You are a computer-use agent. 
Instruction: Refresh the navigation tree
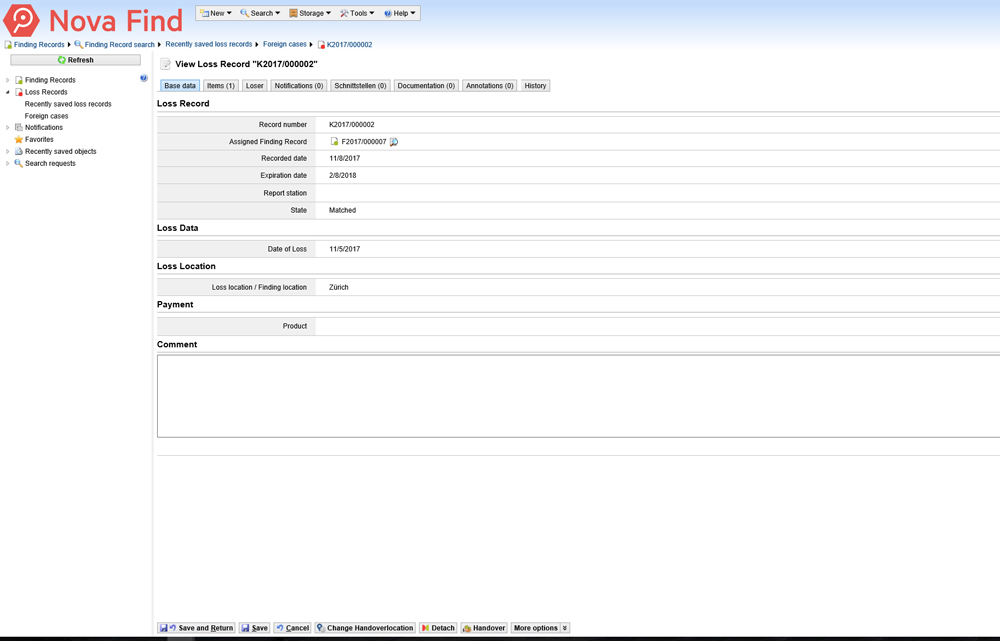click(x=75, y=60)
